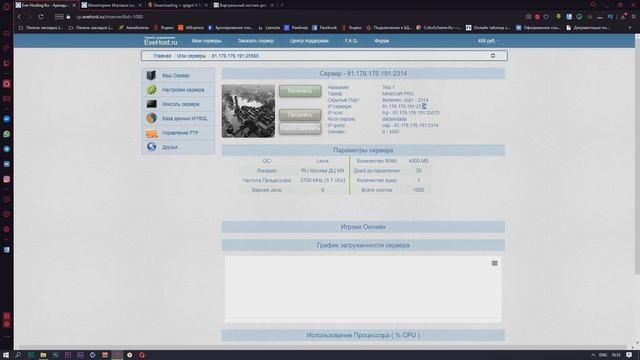
Task: Open notification center in system tray
Action: [629, 355]
